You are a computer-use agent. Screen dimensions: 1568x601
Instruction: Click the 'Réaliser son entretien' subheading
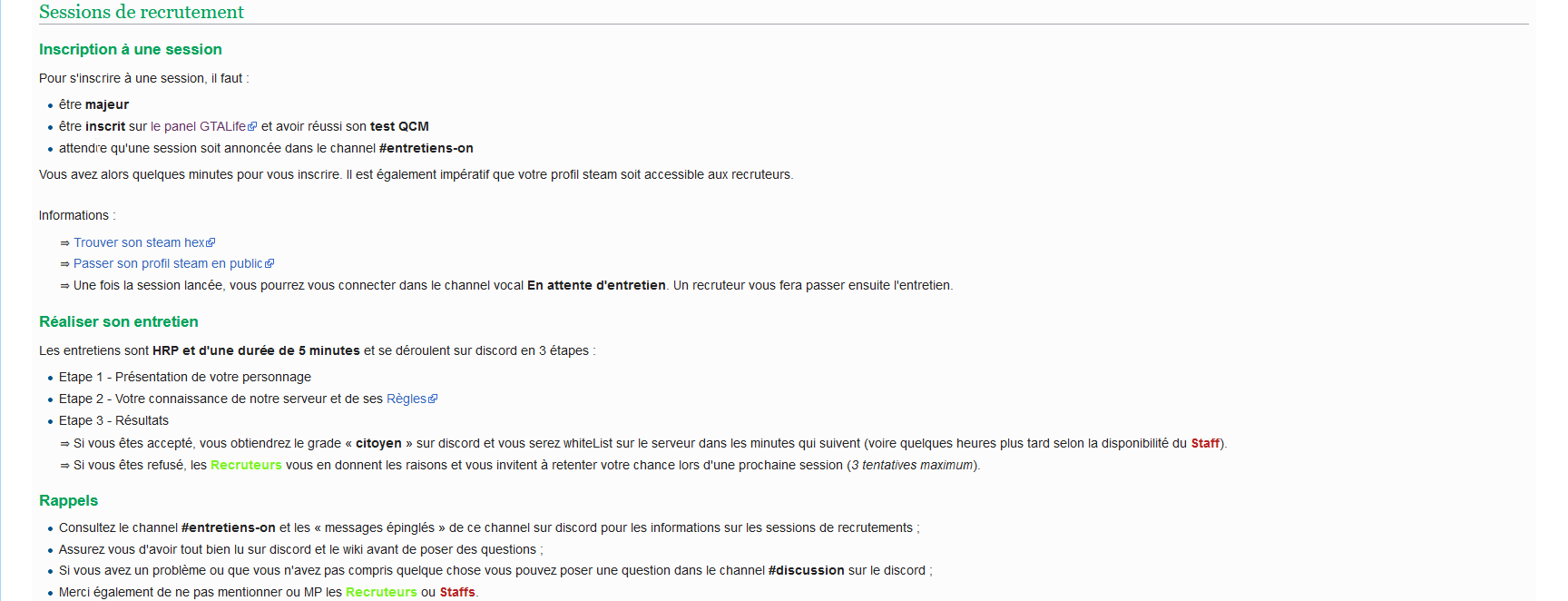tap(119, 321)
